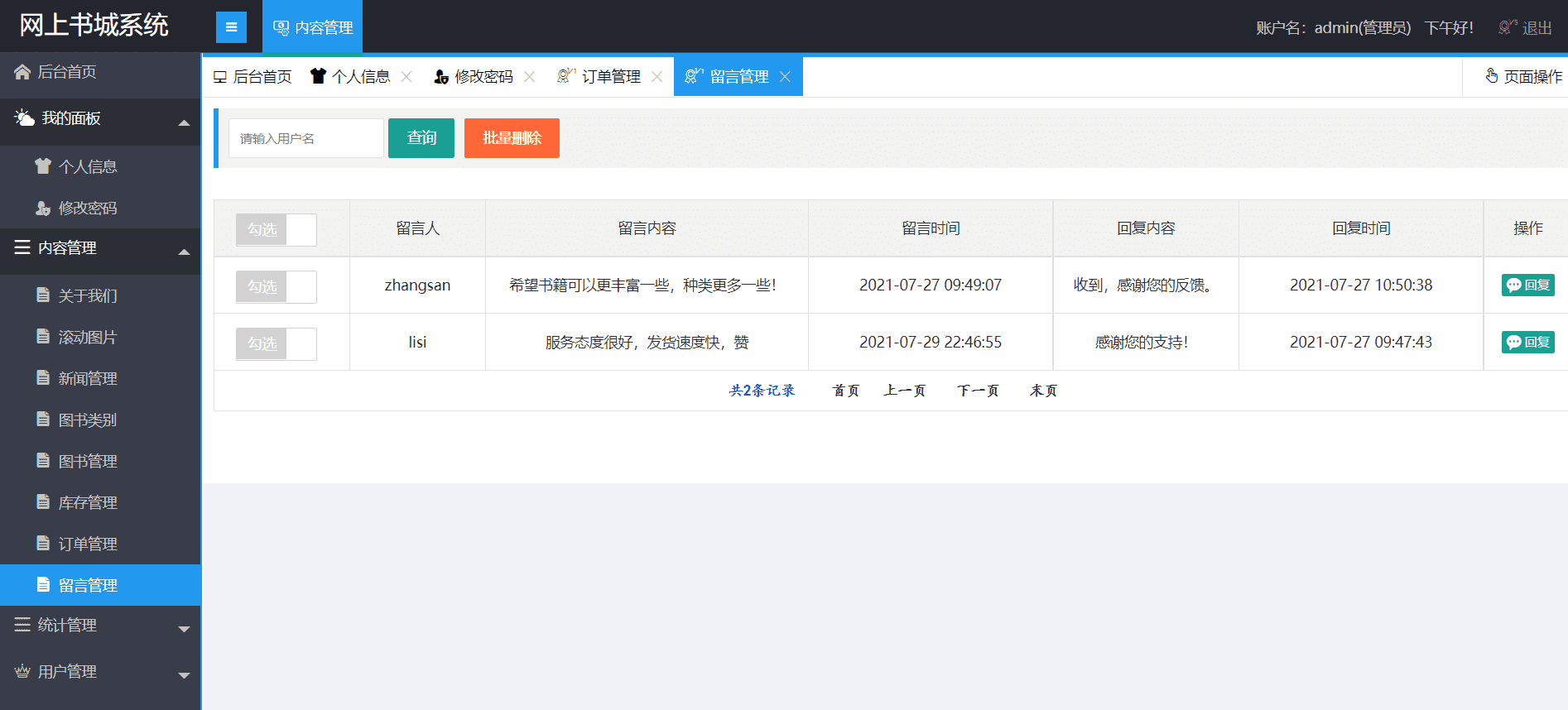The height and width of the screenshot is (710, 1568).
Task: Click the user-lock icon beside sidebar 修改密码
Action: [x=43, y=208]
